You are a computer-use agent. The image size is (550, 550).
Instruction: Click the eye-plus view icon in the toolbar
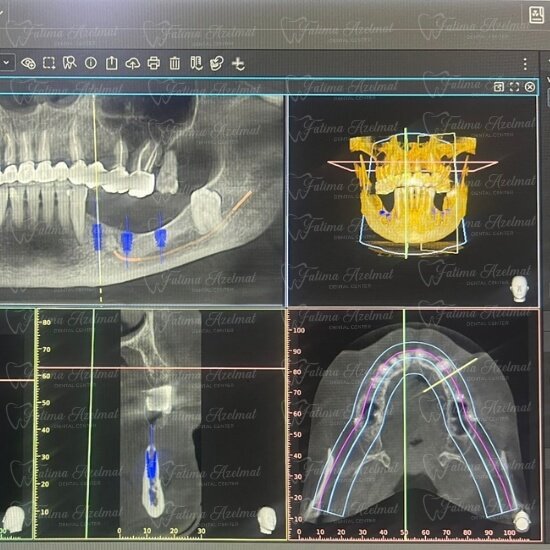[28, 63]
